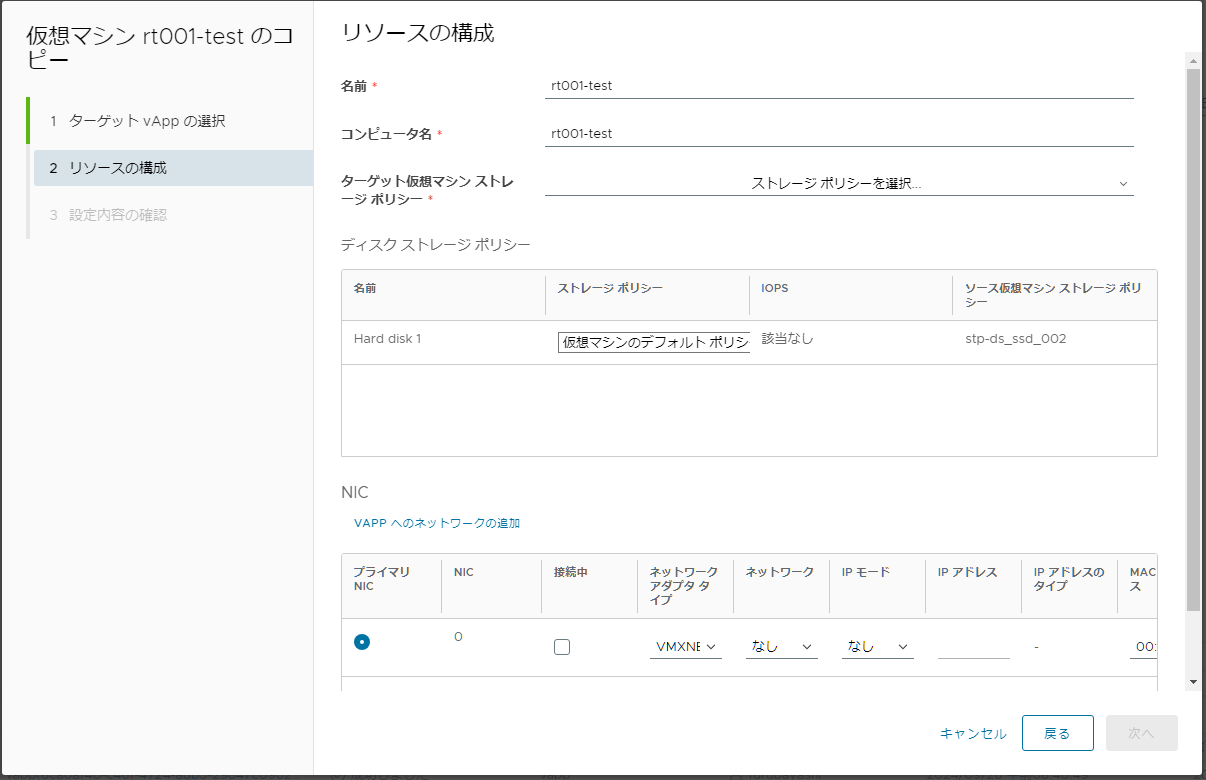Click the vertical scrollbar thumb
The image size is (1206, 780).
tap(1192, 340)
